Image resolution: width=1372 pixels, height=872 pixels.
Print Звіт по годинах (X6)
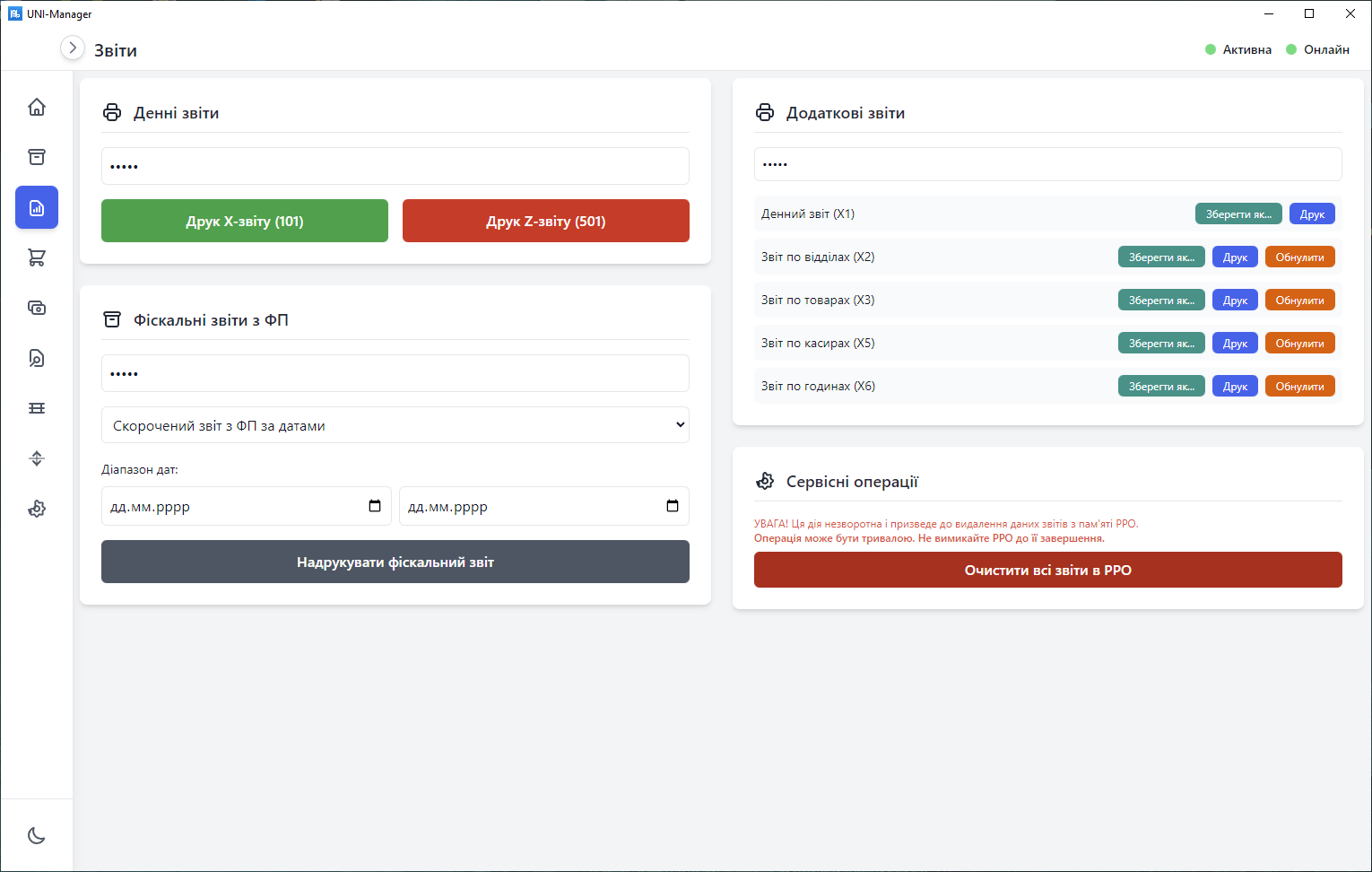pos(1236,386)
